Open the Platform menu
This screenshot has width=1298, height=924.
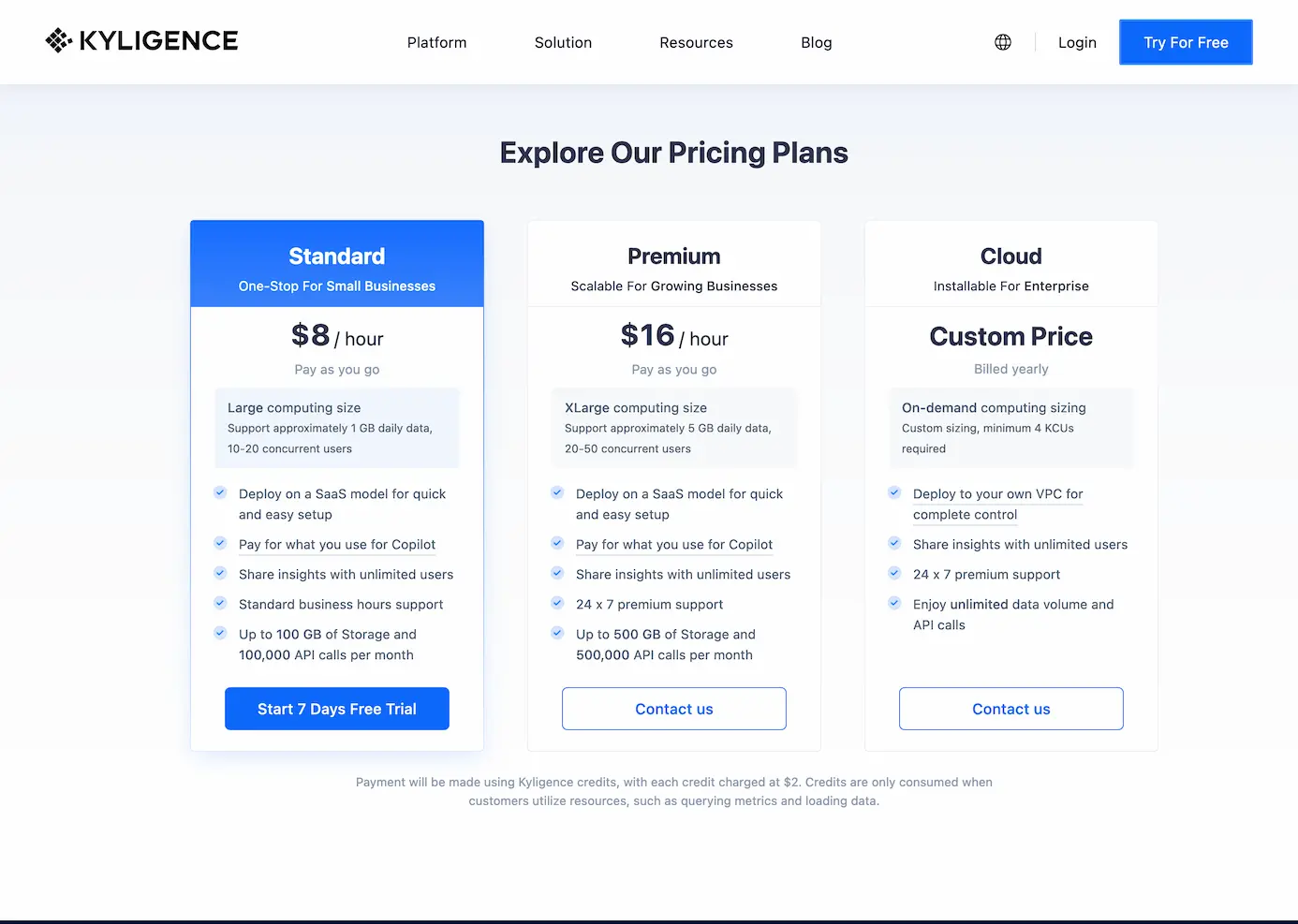[436, 42]
